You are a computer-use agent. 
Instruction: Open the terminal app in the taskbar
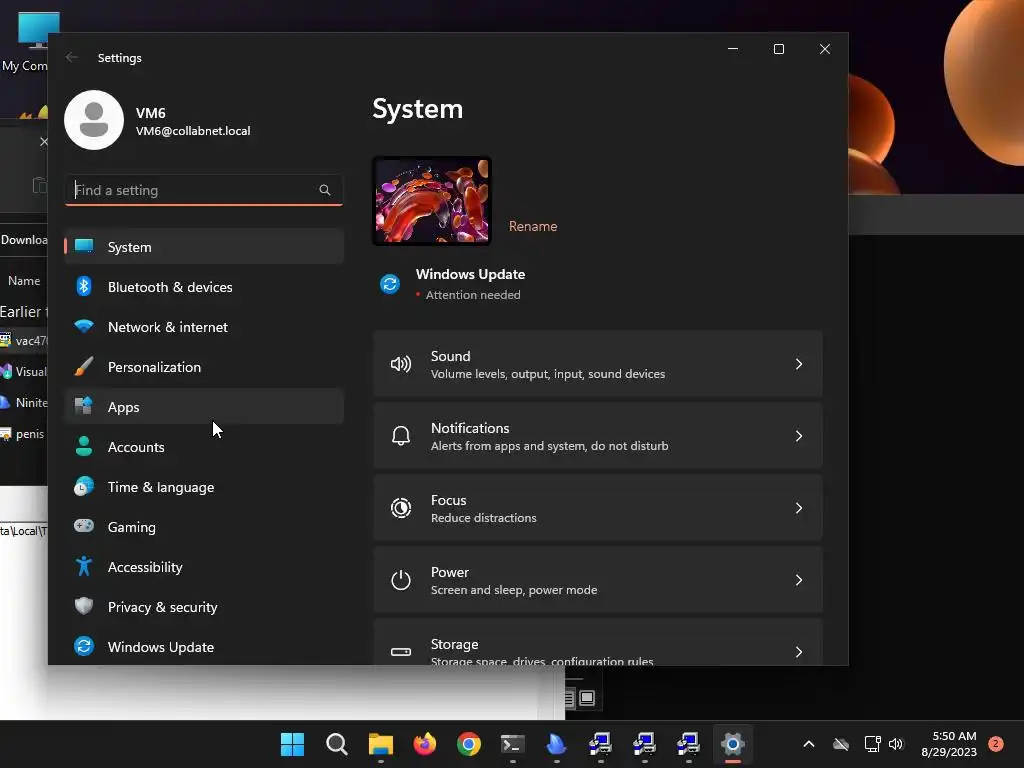513,744
